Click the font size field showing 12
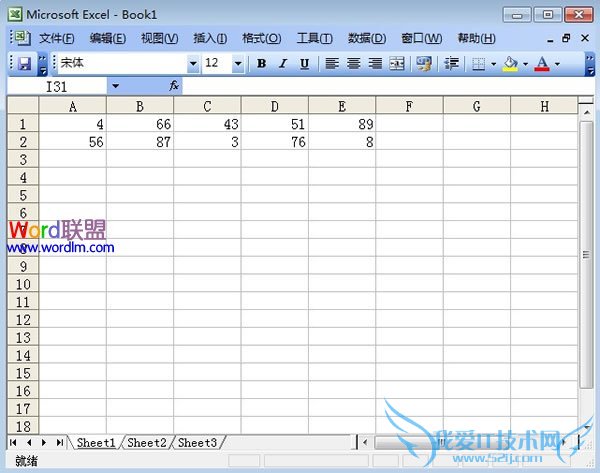600x473 pixels. tap(217, 64)
